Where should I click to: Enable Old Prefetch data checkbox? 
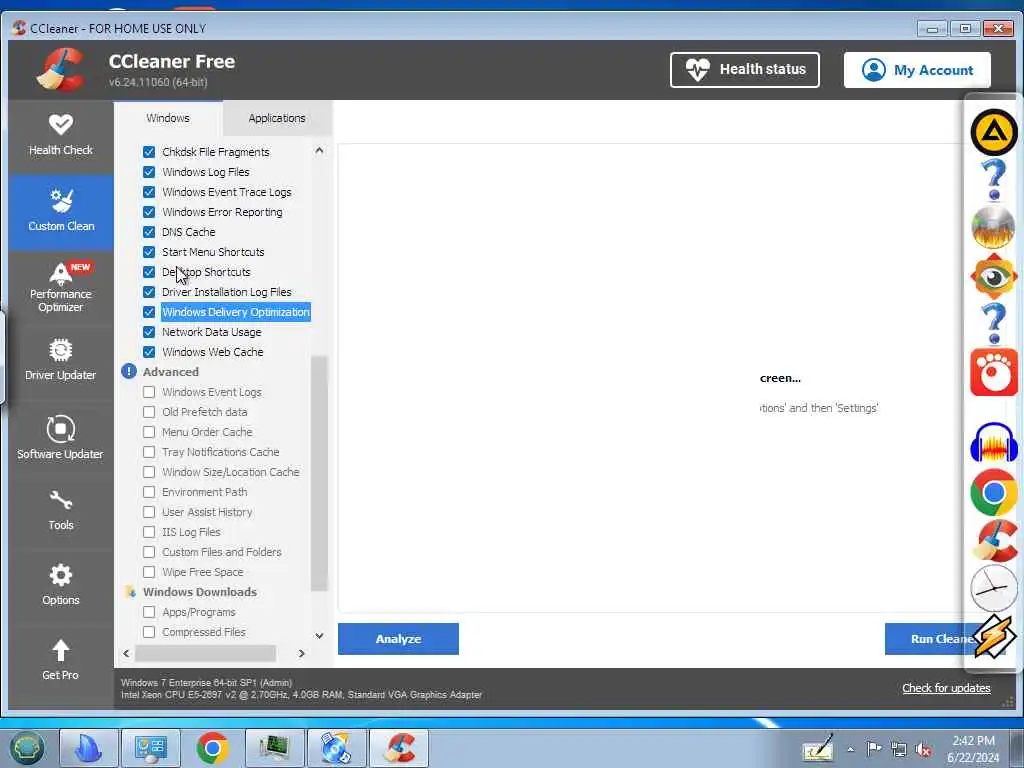[x=149, y=412]
